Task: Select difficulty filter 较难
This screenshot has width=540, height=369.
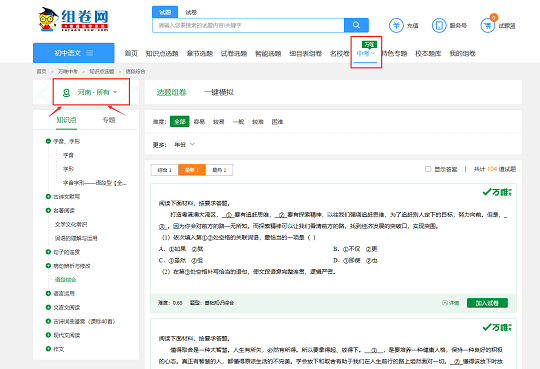Action: [258, 122]
